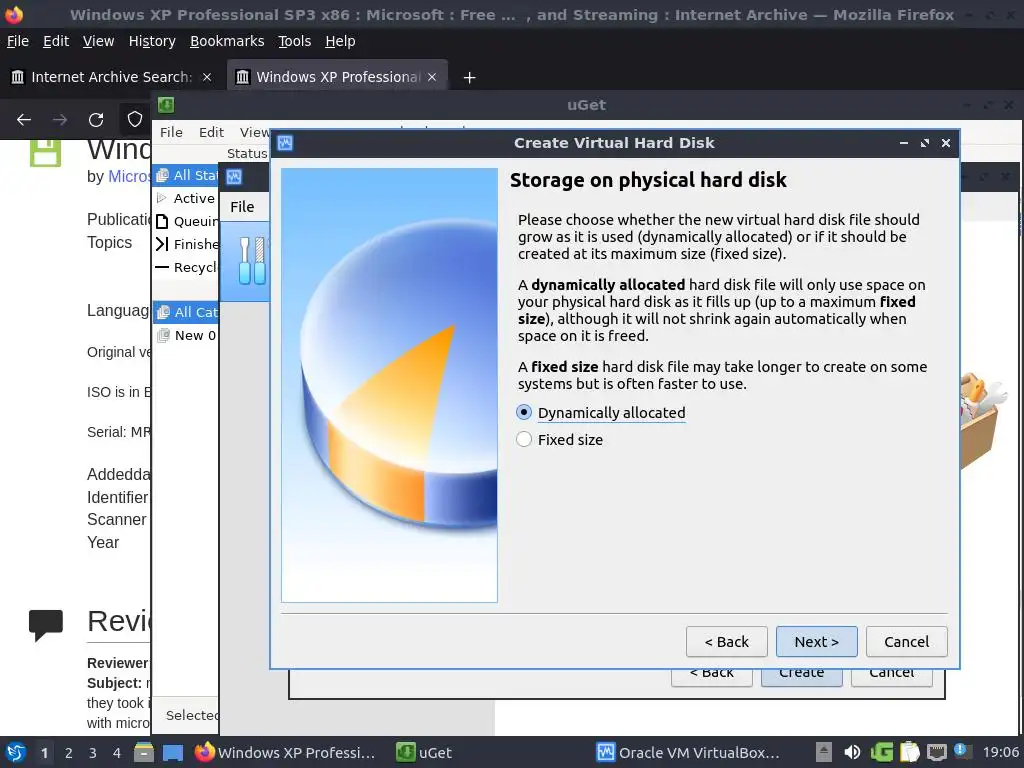Open Firefox History menu
This screenshot has width=1024, height=768.
tap(152, 41)
